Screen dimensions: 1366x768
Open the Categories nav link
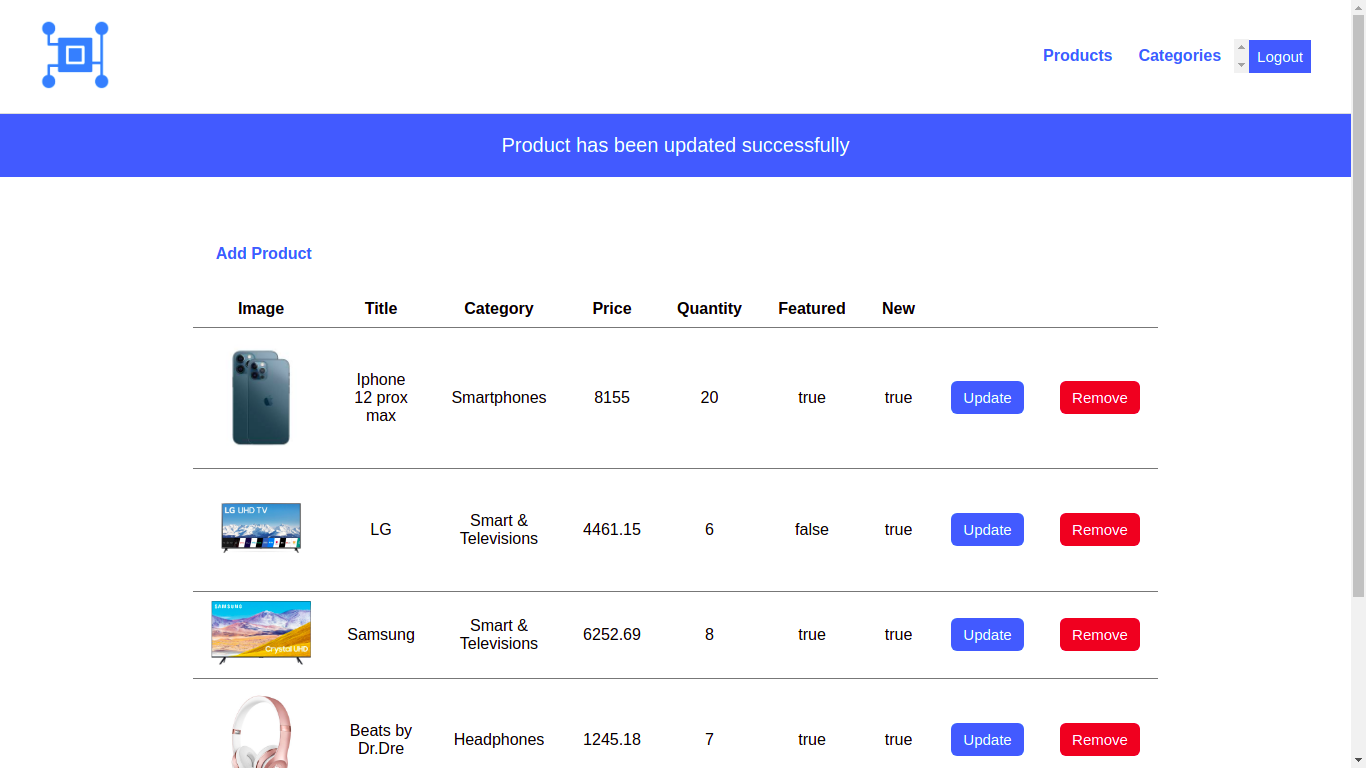[x=1179, y=56]
